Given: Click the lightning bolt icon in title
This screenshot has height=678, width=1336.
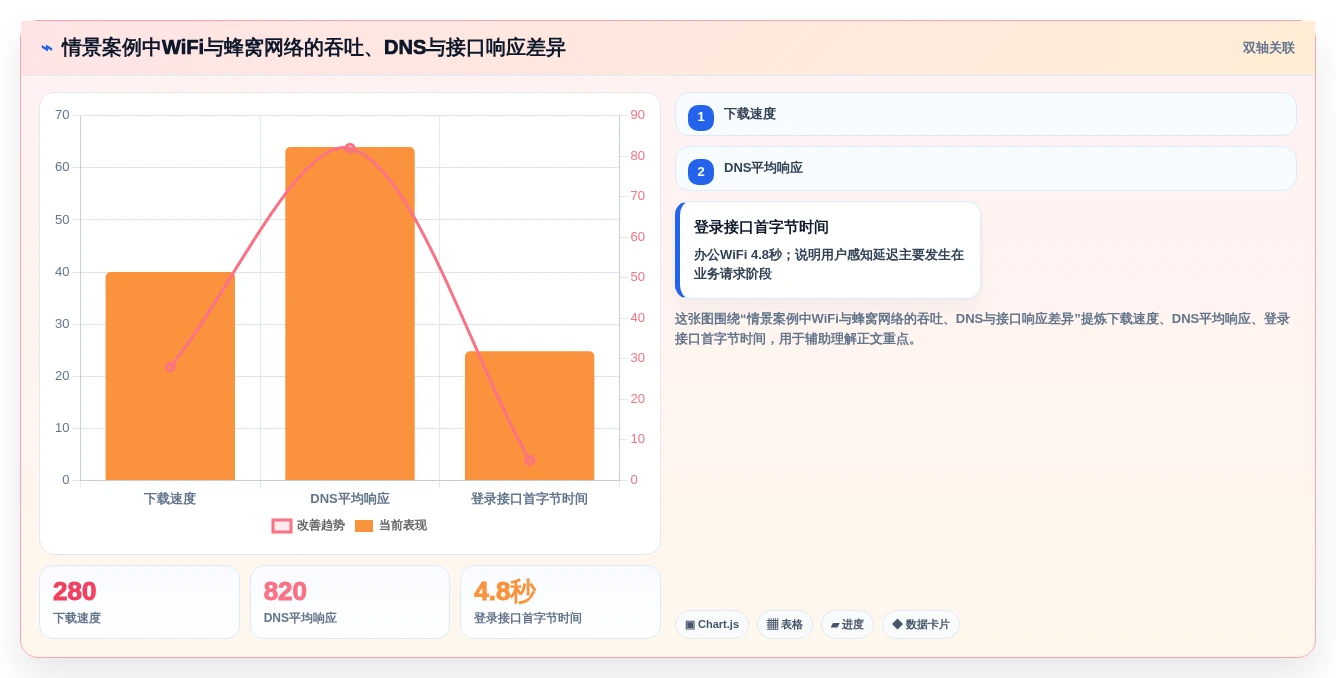Looking at the screenshot, I should pos(47,47).
